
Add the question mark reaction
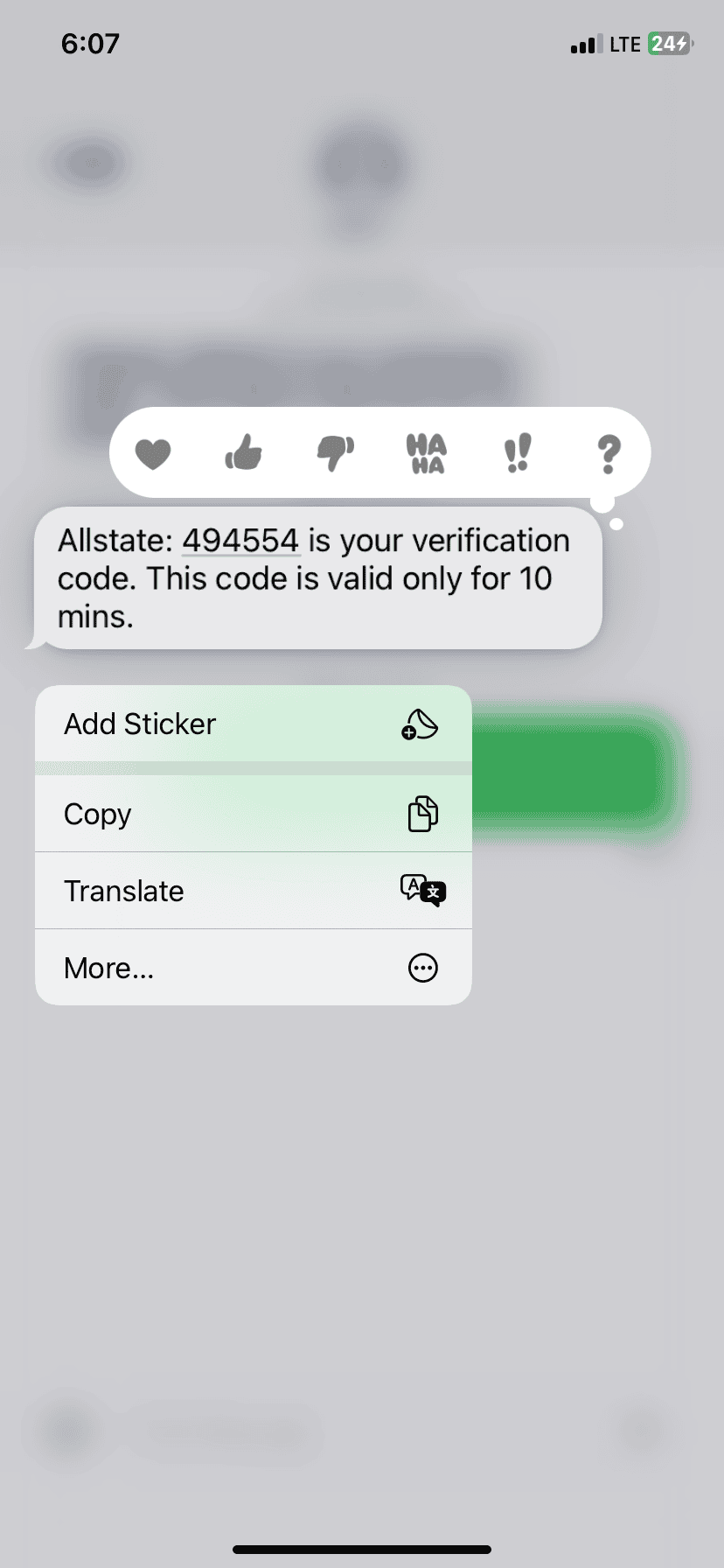tap(609, 454)
